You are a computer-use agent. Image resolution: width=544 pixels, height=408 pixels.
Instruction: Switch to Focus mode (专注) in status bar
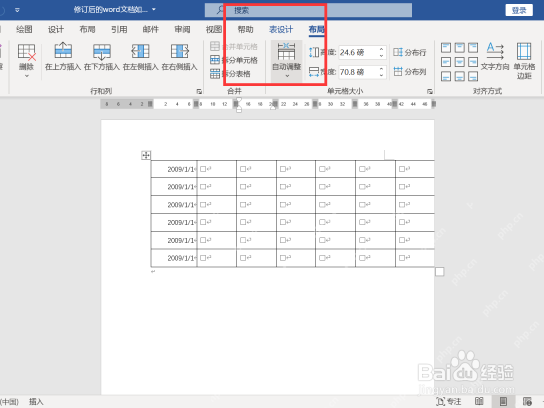coord(448,402)
